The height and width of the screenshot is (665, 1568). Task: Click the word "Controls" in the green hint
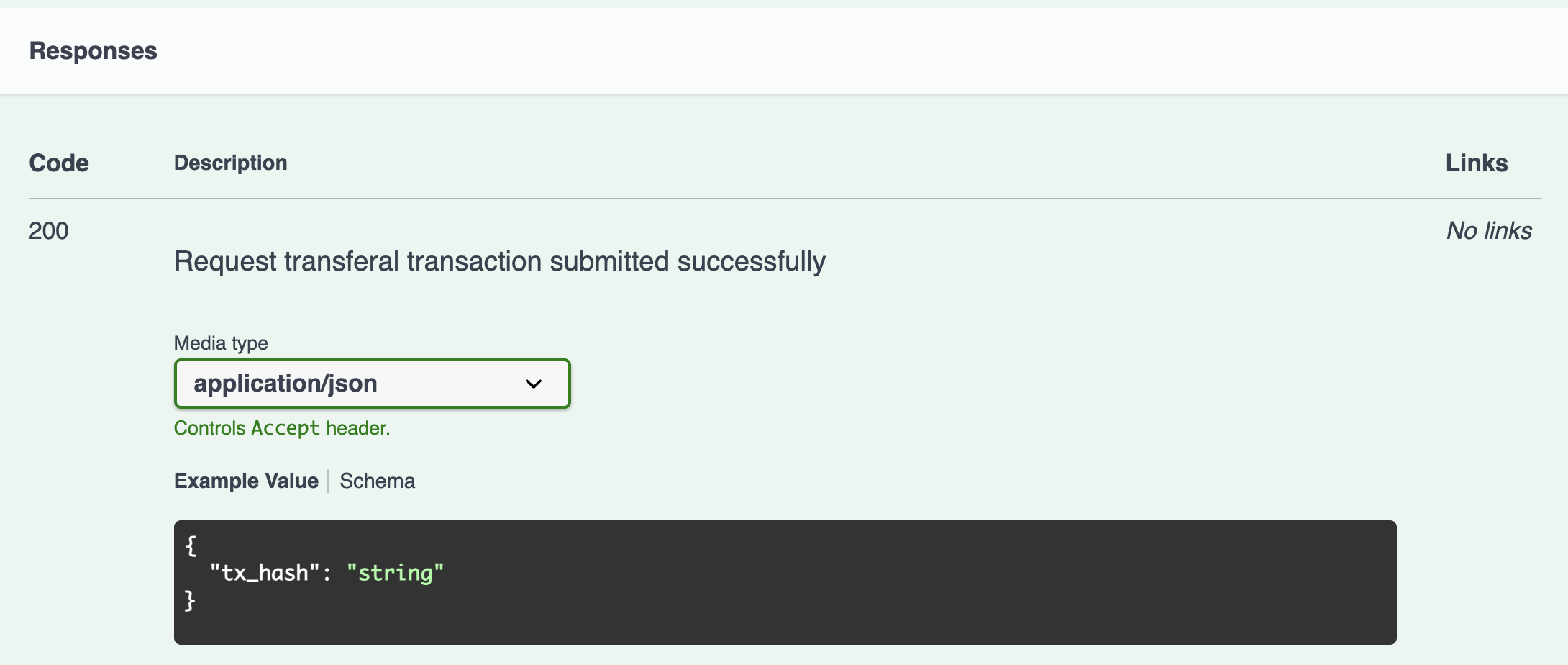click(x=209, y=428)
